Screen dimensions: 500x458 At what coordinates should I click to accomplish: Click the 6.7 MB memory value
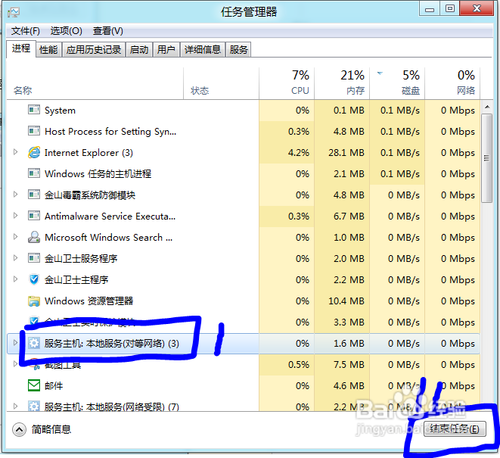pos(349,216)
